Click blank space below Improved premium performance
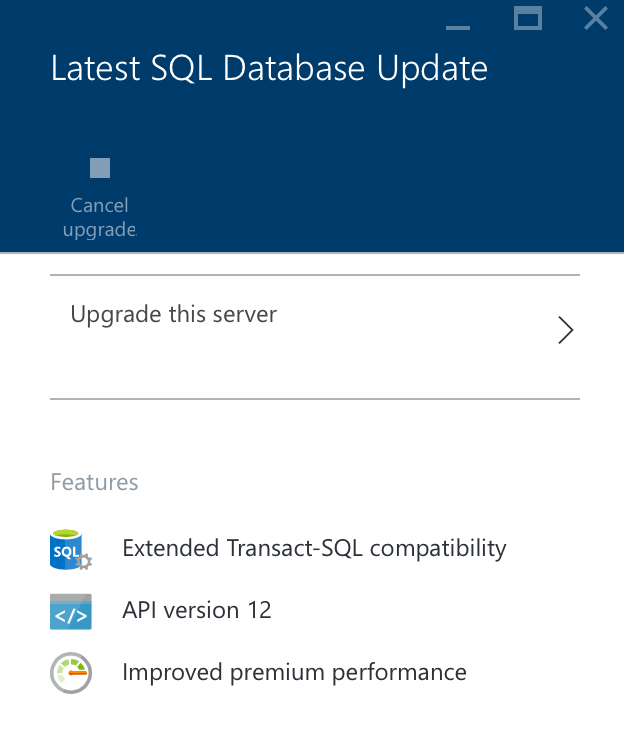The image size is (624, 730). coord(300,712)
